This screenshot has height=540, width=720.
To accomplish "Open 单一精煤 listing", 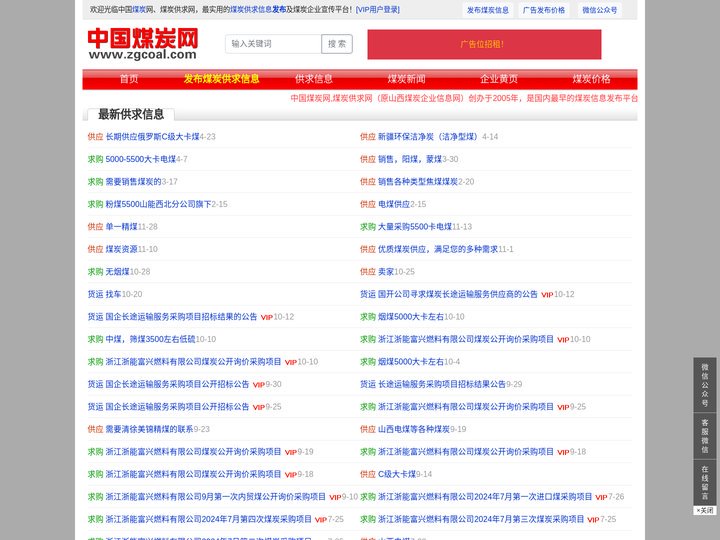I will [x=121, y=227].
